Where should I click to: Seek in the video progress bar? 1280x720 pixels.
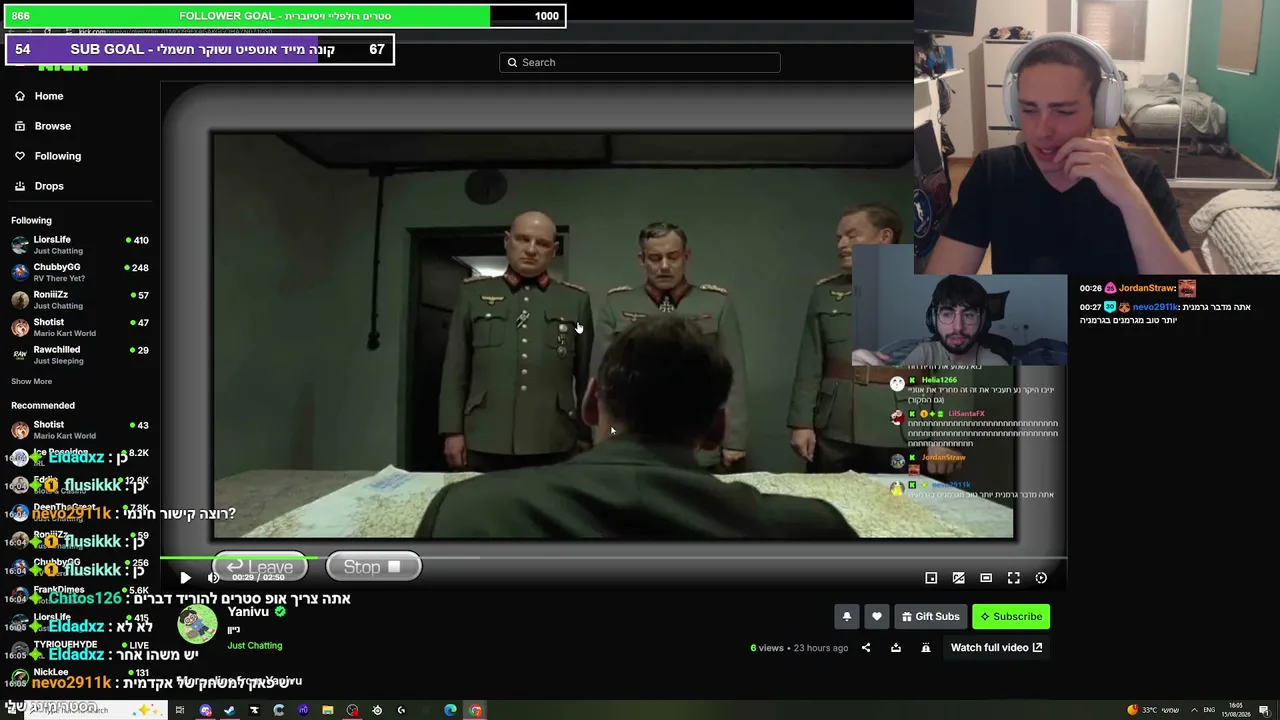coord(613,558)
